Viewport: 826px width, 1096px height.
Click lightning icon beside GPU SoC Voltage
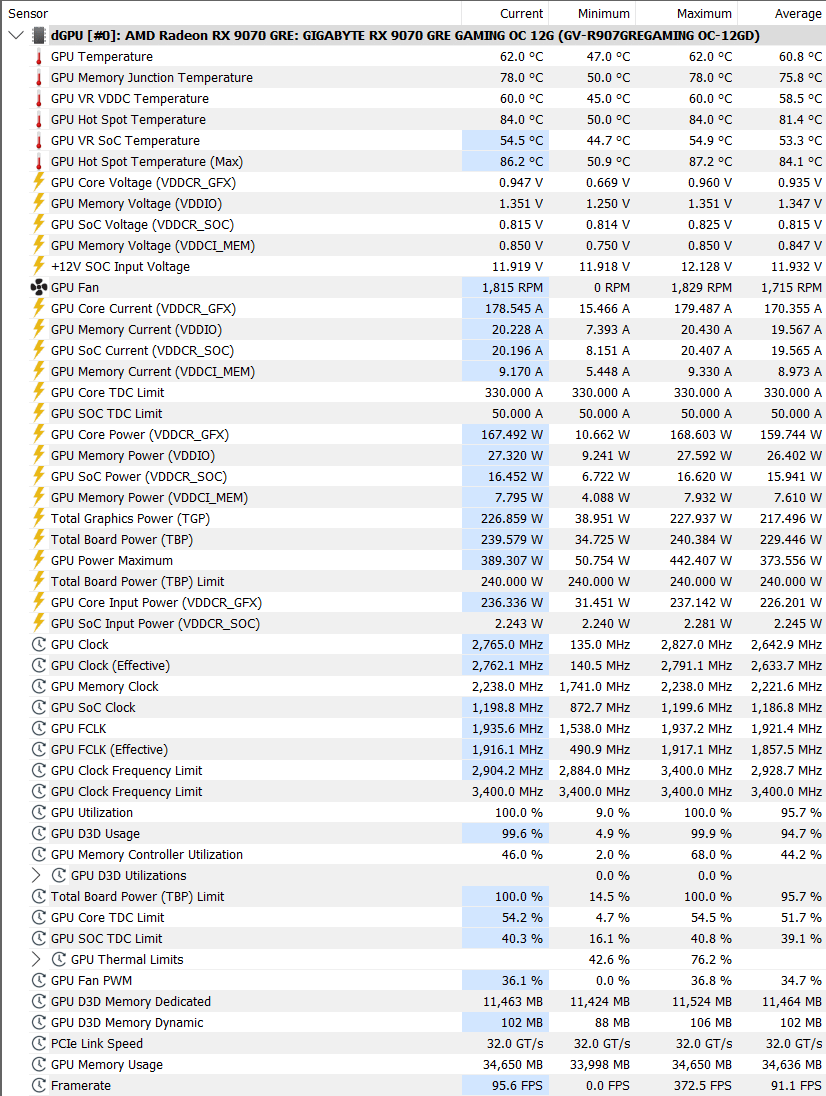(x=39, y=224)
